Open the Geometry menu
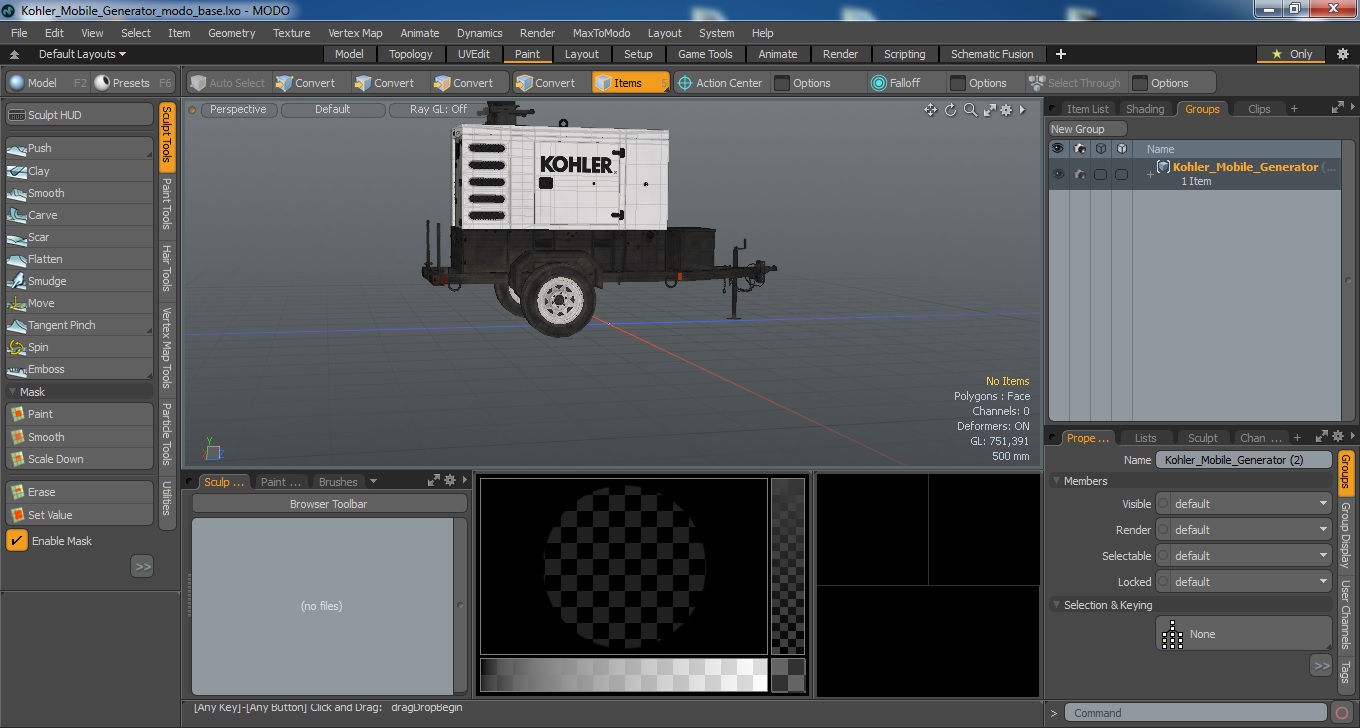The image size is (1360, 728). 232,33
